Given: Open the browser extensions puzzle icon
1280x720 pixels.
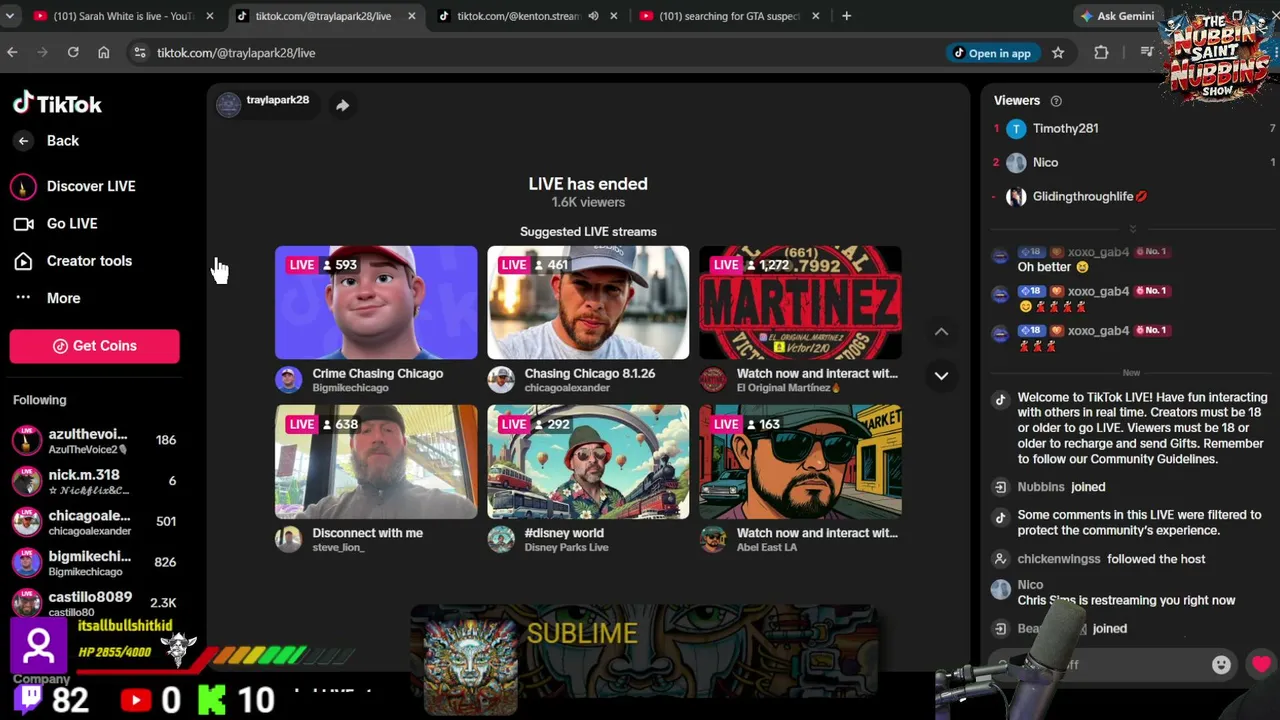Looking at the screenshot, I should click(x=1101, y=53).
